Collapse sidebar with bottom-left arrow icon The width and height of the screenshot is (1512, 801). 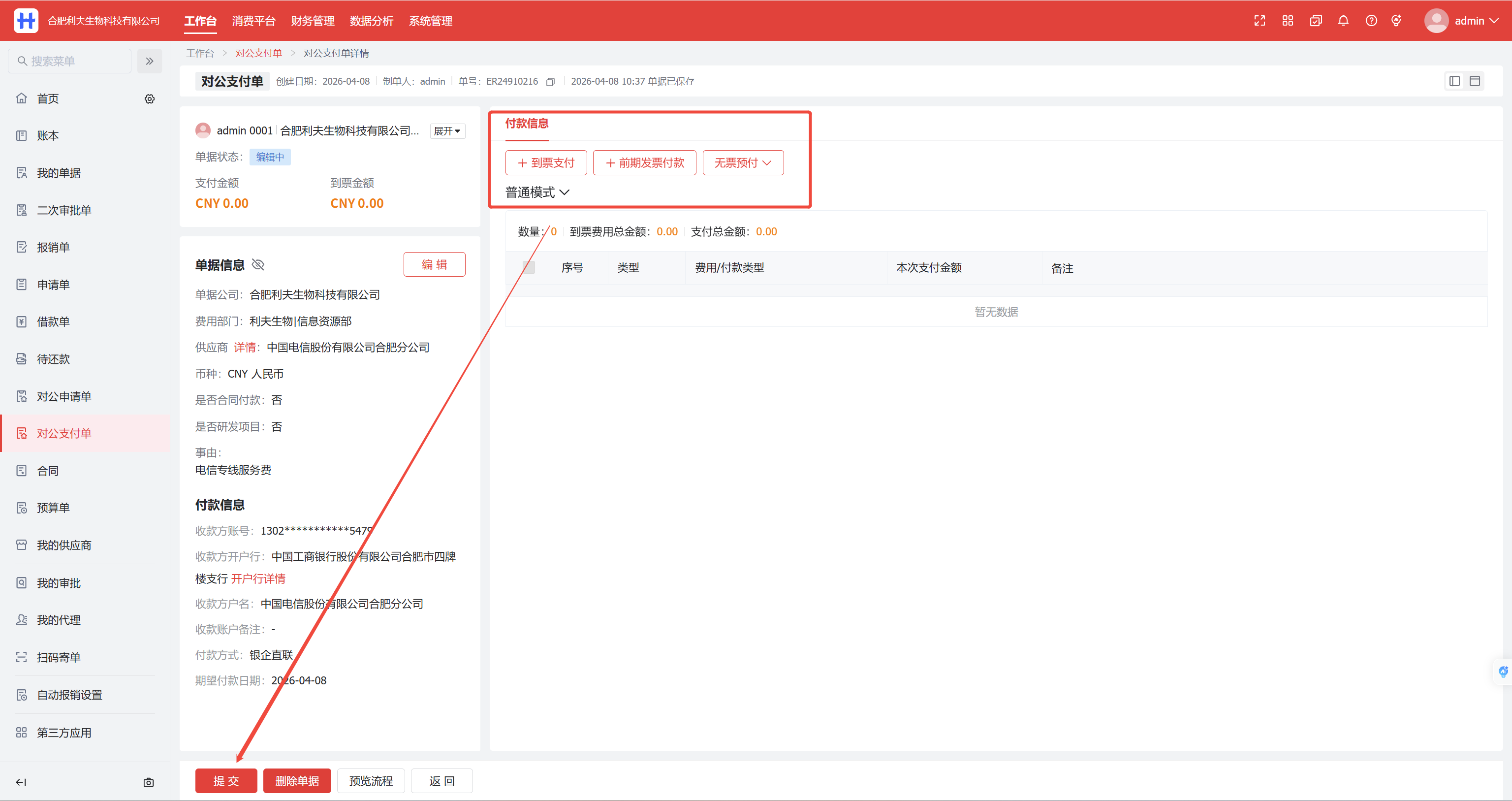21,782
